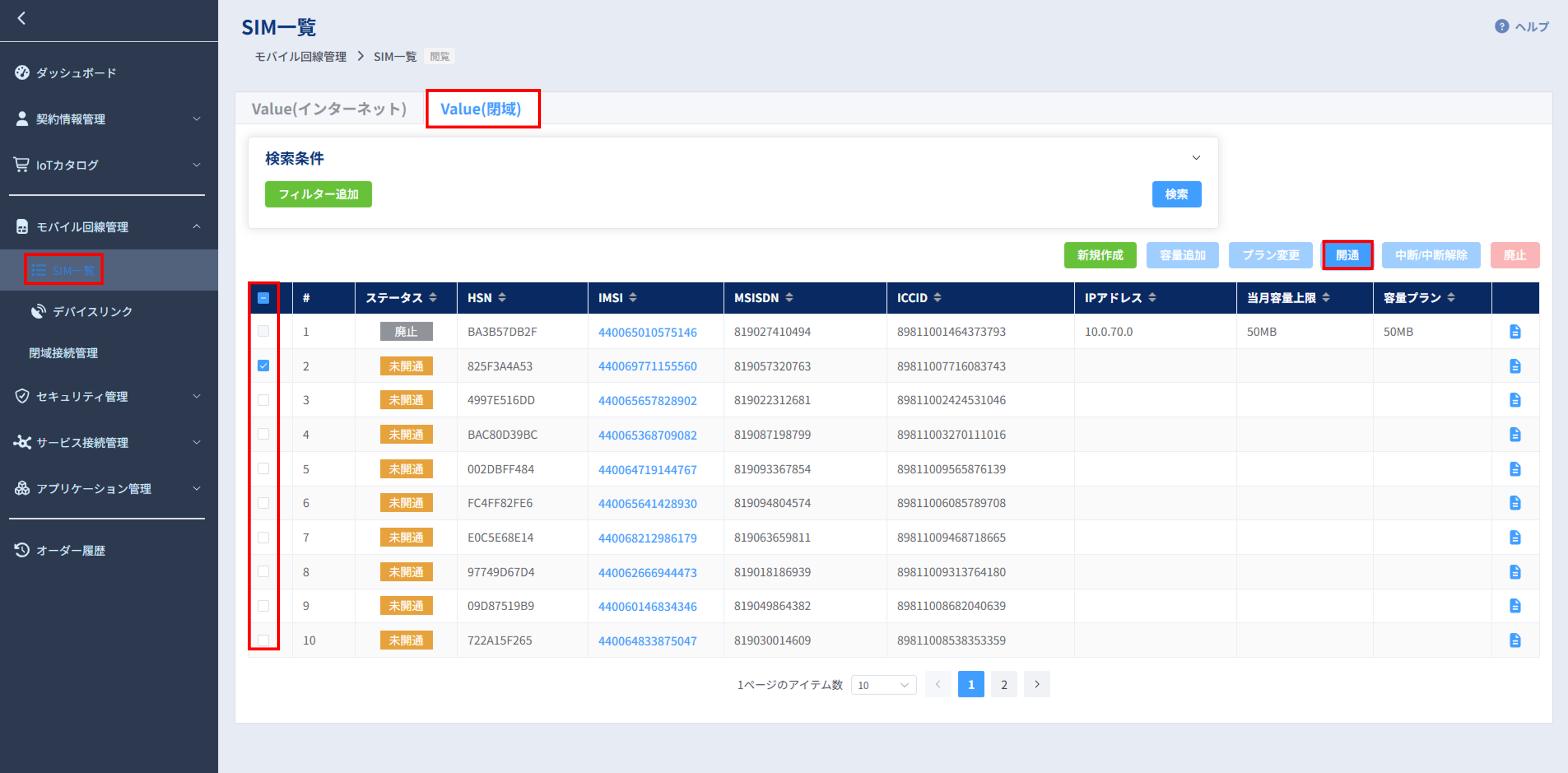Click the back arrow at sidebar top
Image resolution: width=1568 pixels, height=773 pixels.
tap(22, 18)
